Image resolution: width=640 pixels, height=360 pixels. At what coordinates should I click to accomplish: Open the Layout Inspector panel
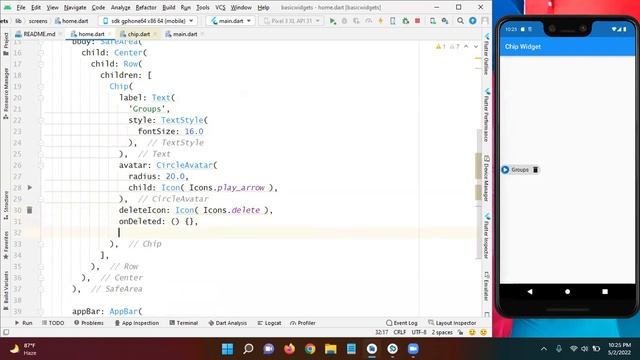(x=452, y=323)
